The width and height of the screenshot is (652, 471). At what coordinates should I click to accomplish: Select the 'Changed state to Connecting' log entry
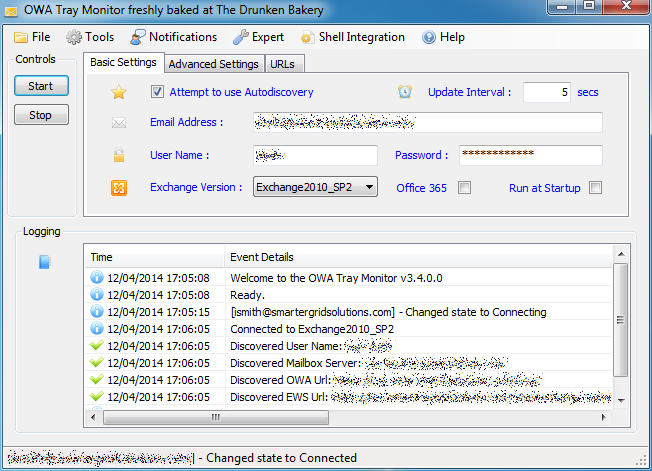click(x=348, y=312)
